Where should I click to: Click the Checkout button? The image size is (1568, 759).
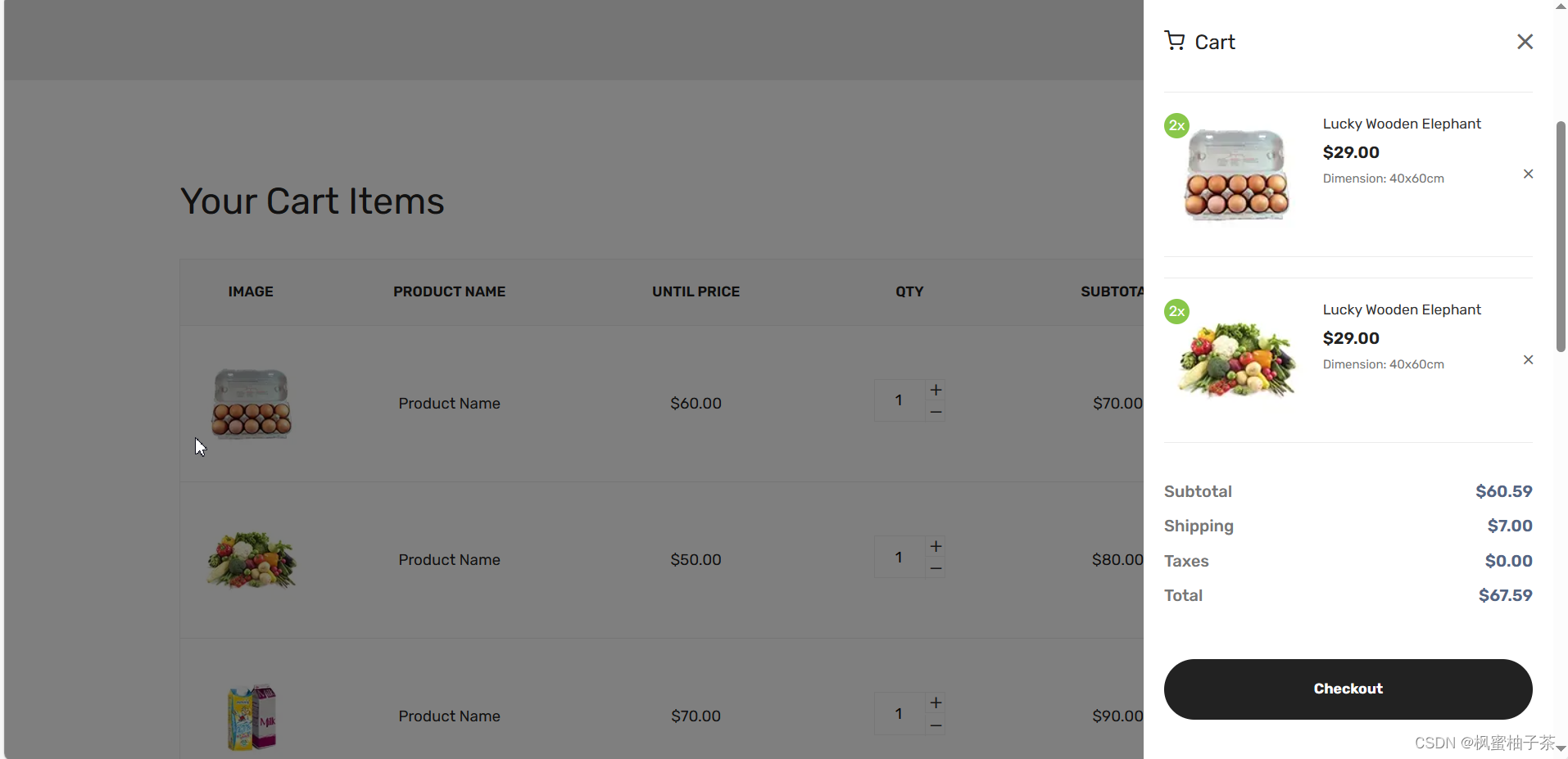1348,689
